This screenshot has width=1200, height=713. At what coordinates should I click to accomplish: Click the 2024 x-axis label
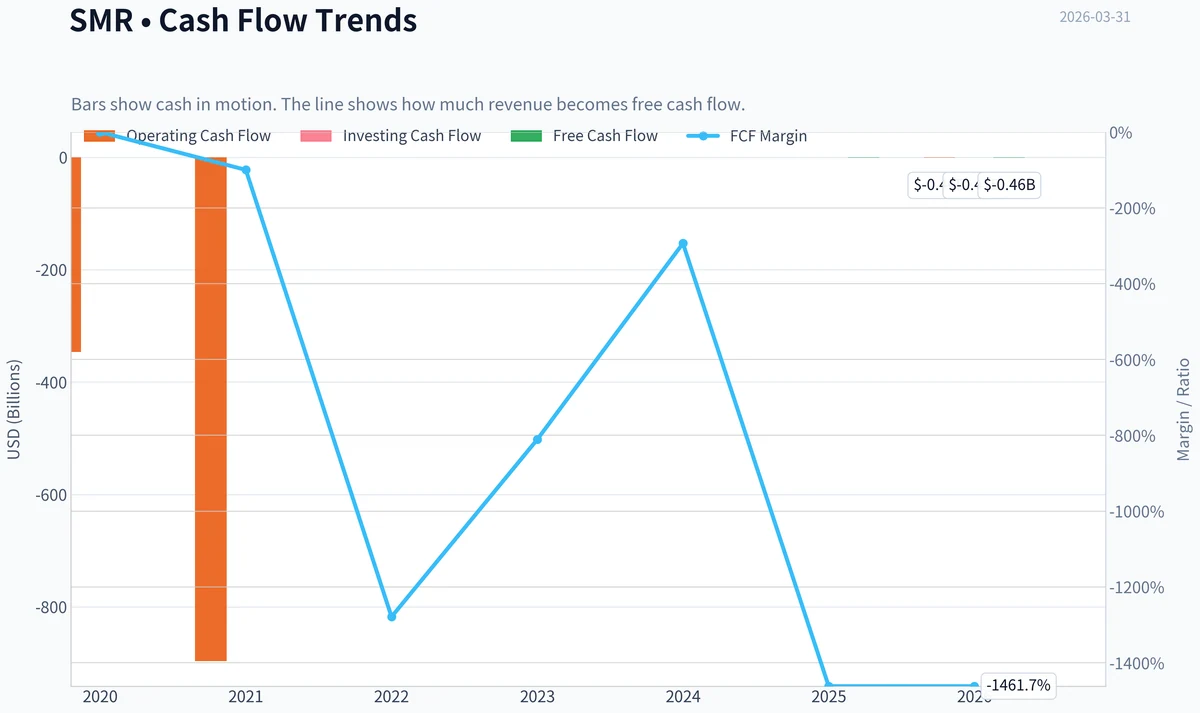(683, 697)
